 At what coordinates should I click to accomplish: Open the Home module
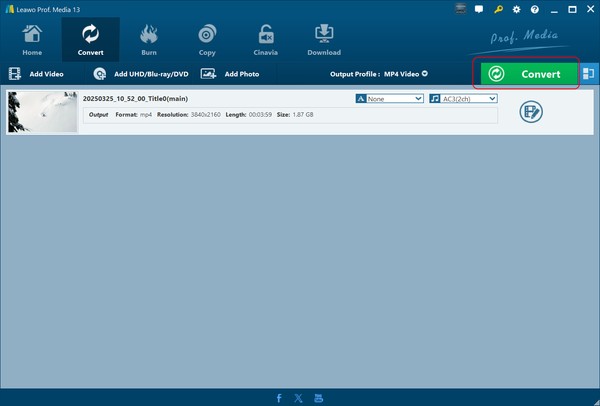point(32,40)
